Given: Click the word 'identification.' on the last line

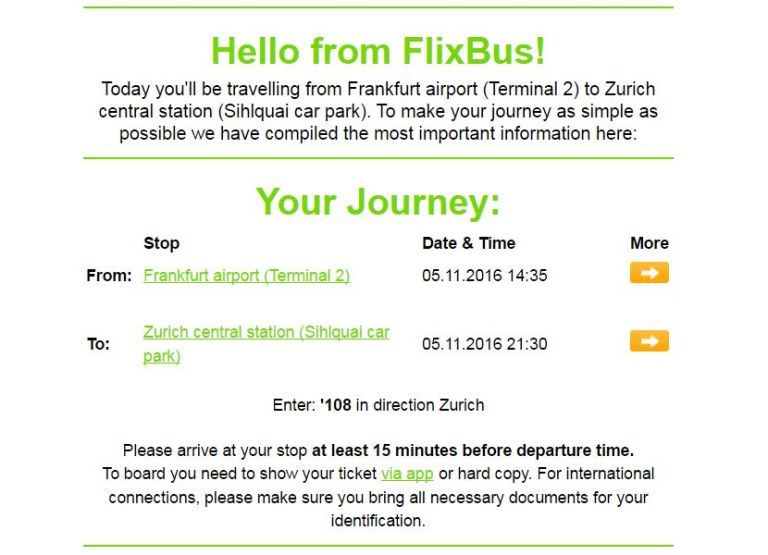Looking at the screenshot, I should pos(378,520).
